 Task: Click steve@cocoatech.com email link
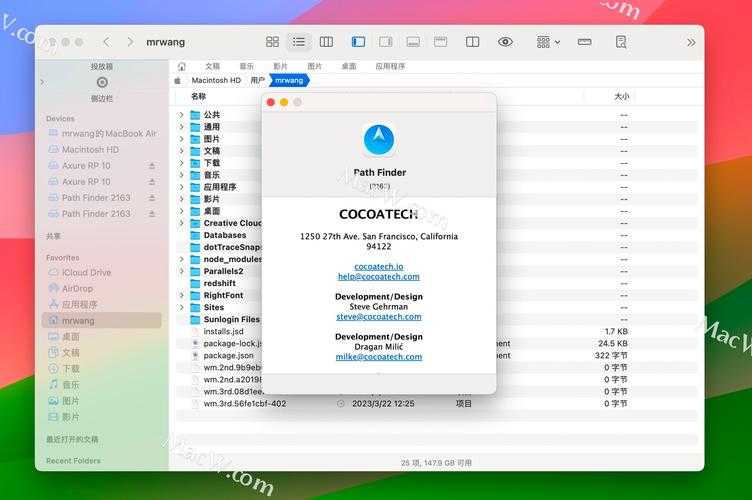(x=379, y=317)
